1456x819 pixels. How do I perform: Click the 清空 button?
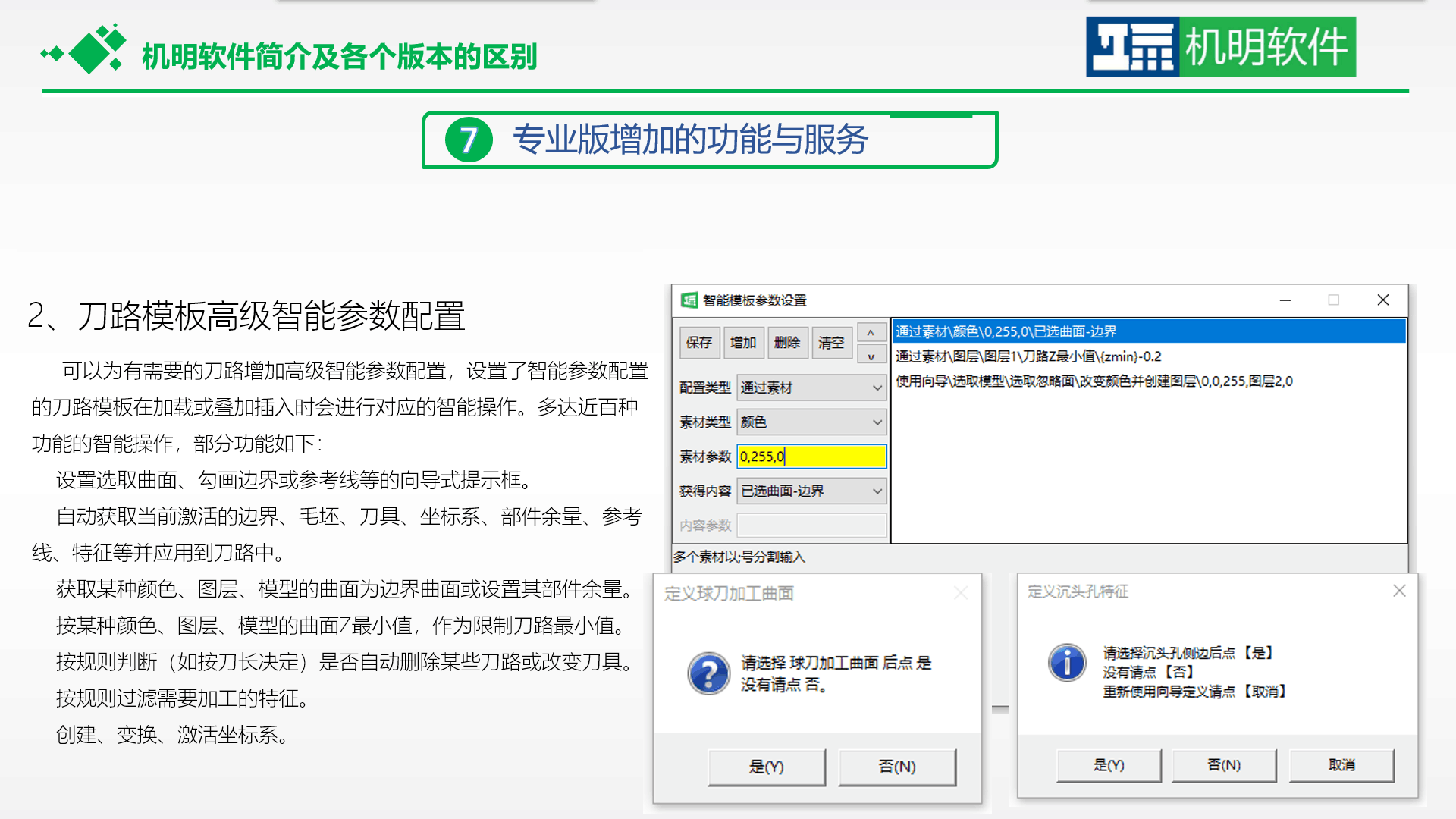pos(830,343)
